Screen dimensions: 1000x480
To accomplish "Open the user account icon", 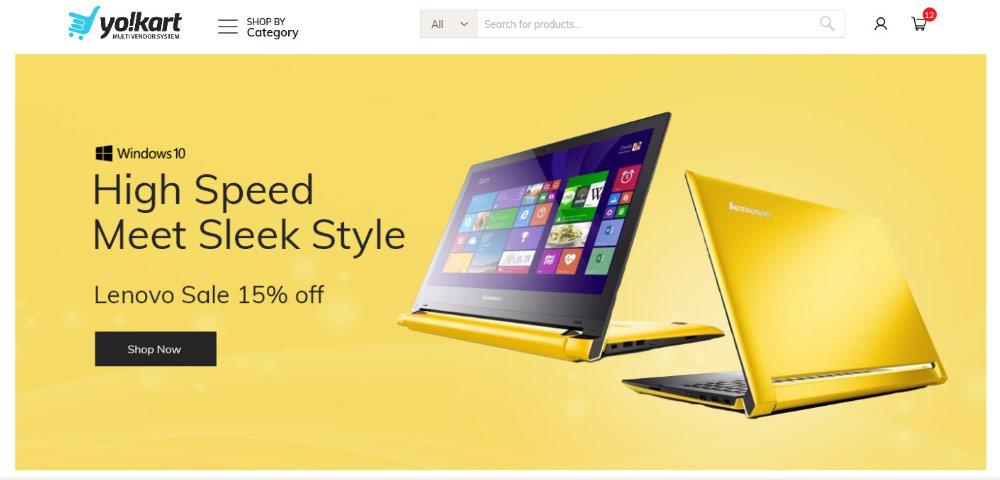I will click(x=881, y=24).
